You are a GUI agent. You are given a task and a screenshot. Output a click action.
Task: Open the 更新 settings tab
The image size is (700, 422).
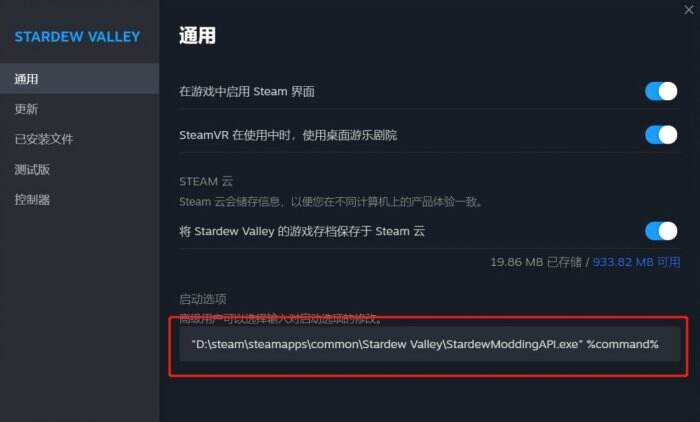(79, 109)
